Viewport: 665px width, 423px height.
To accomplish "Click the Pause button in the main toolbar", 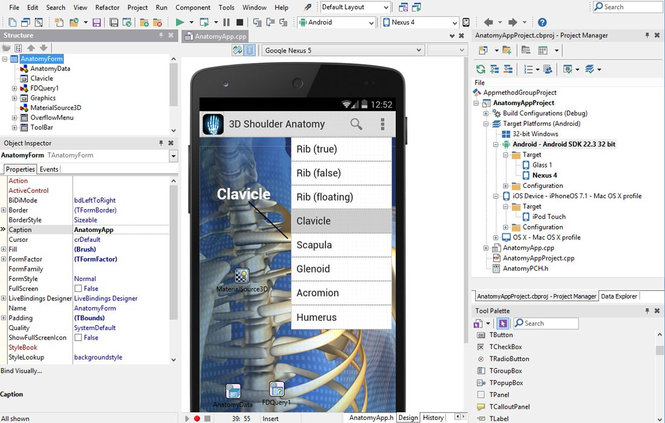I will 226,22.
